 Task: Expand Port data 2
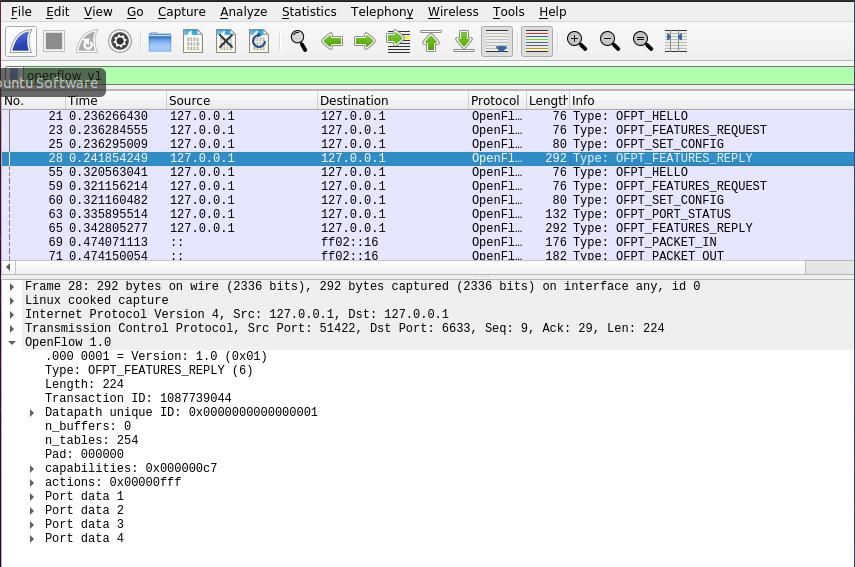(x=32, y=510)
